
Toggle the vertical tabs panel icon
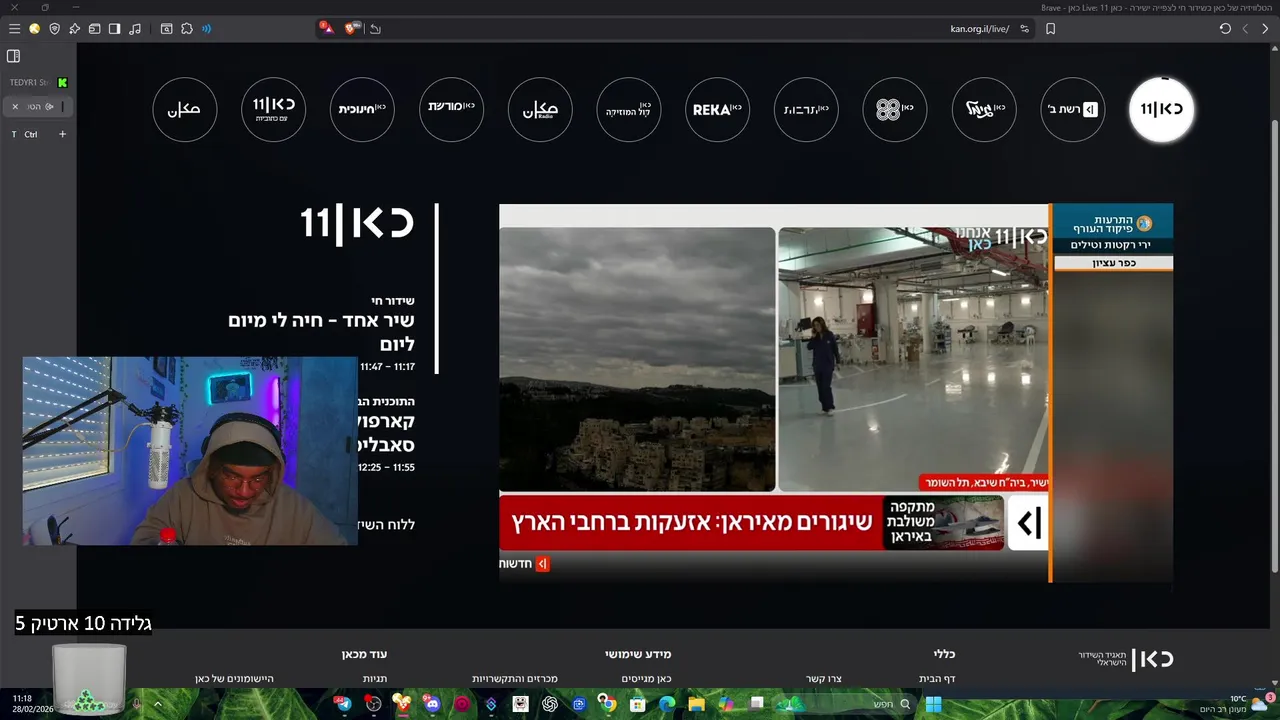tap(14, 56)
